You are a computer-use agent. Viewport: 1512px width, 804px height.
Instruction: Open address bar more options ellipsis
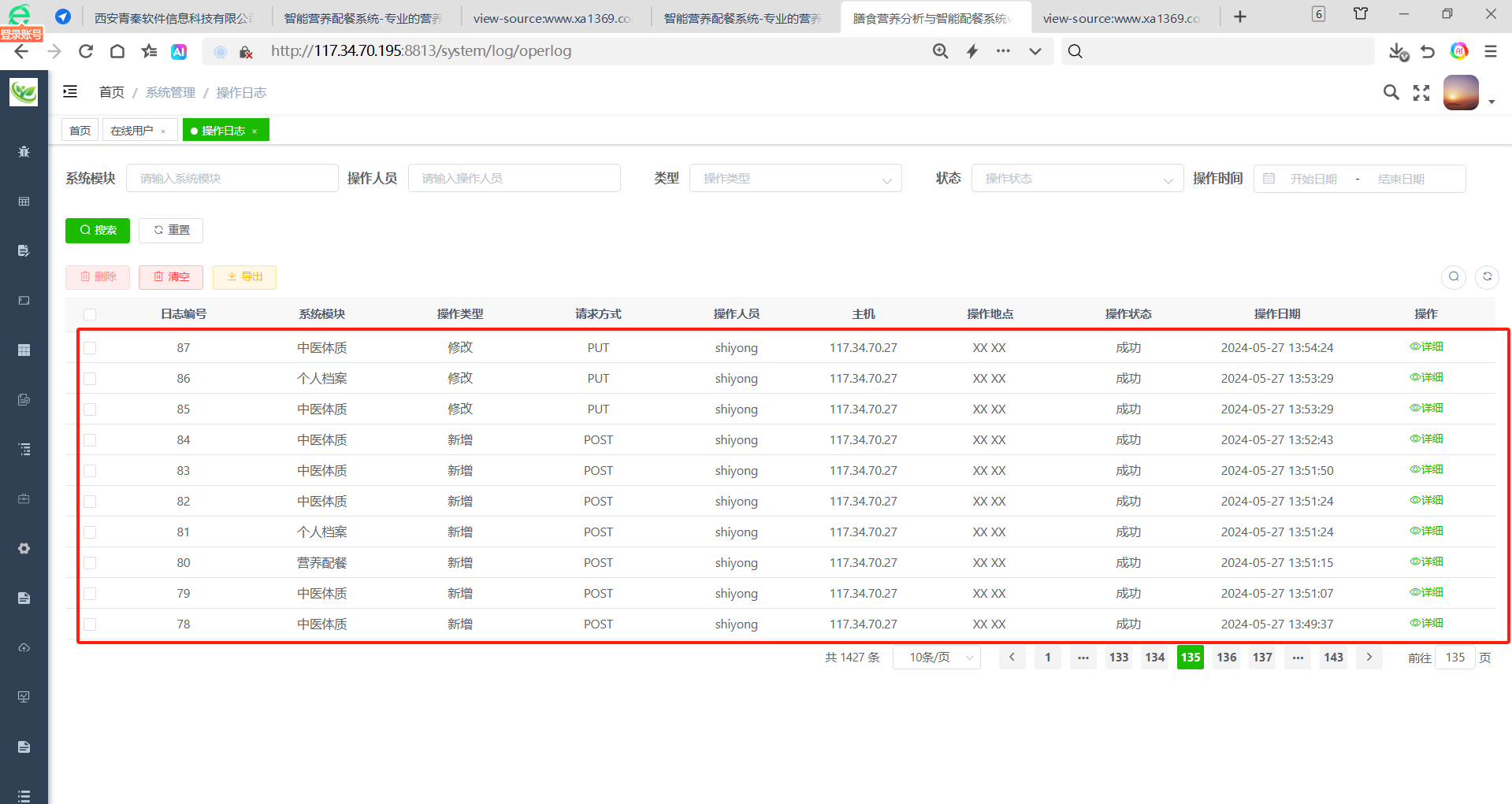[x=1003, y=51]
